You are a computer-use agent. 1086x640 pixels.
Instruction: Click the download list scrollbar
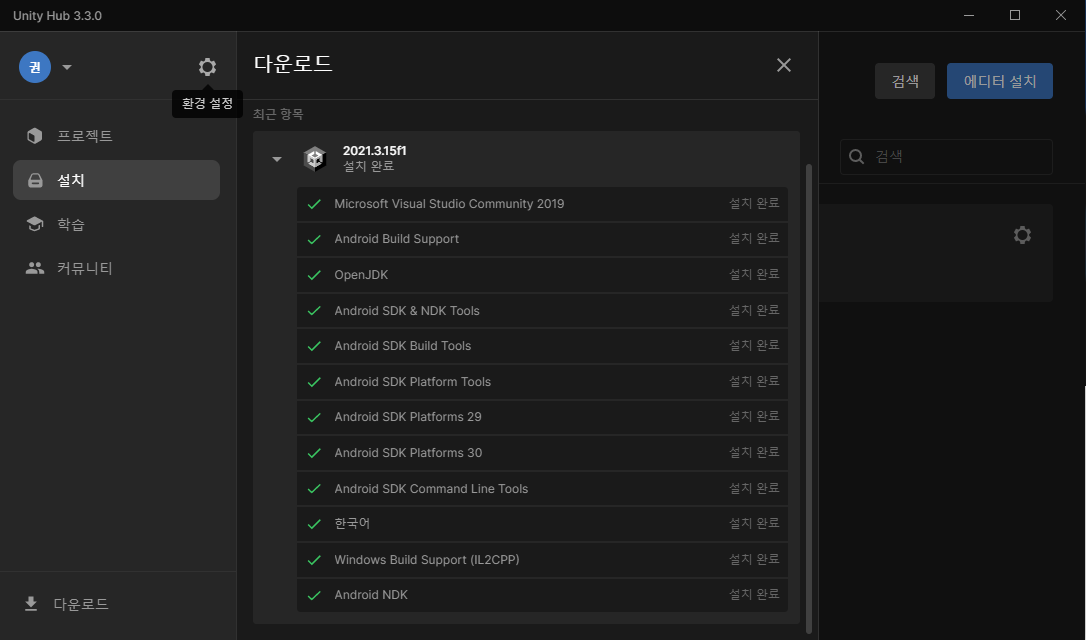(x=809, y=398)
